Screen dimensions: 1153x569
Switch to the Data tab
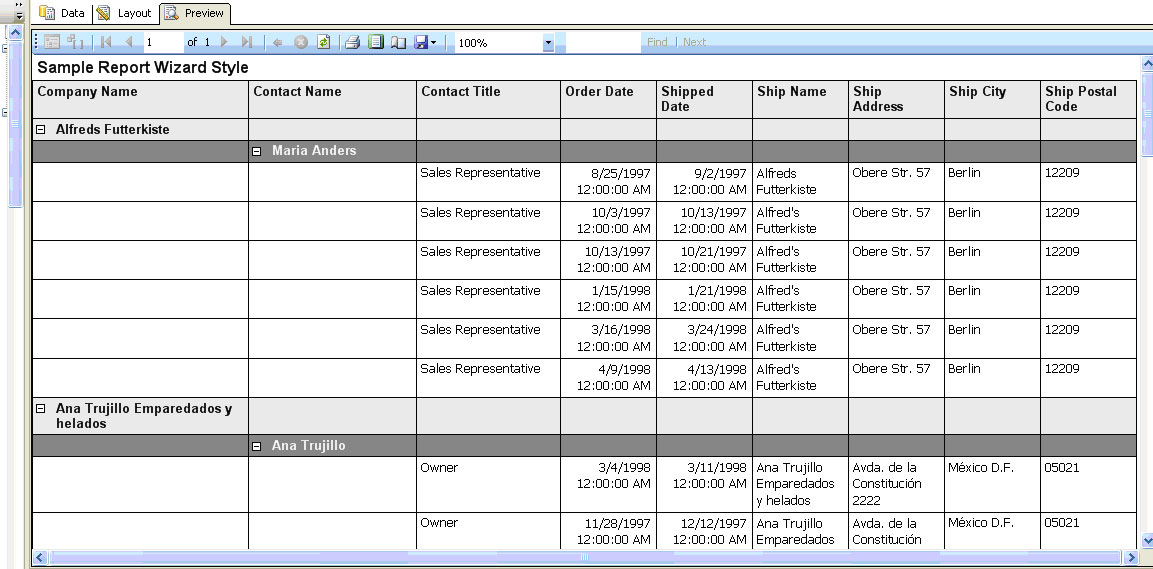pyautogui.click(x=63, y=13)
